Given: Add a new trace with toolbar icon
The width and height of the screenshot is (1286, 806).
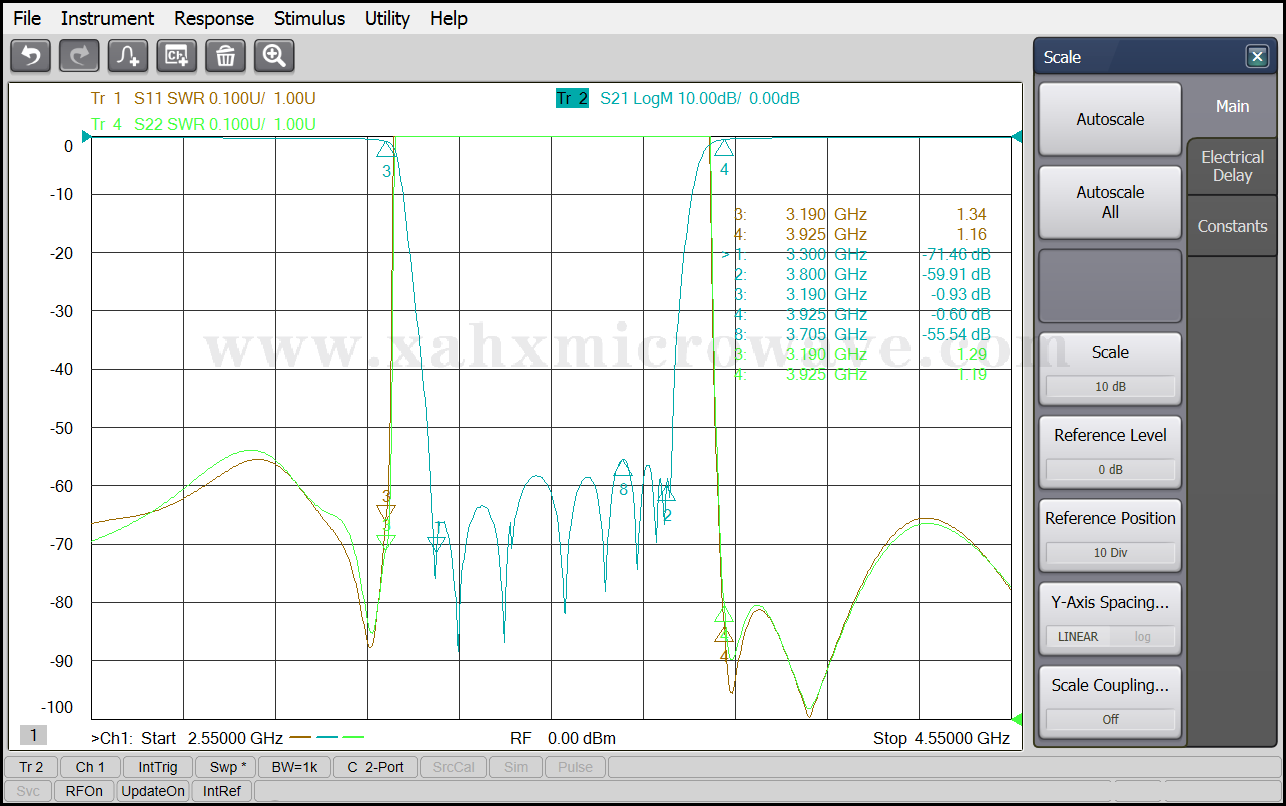Looking at the screenshot, I should pyautogui.click(x=128, y=56).
